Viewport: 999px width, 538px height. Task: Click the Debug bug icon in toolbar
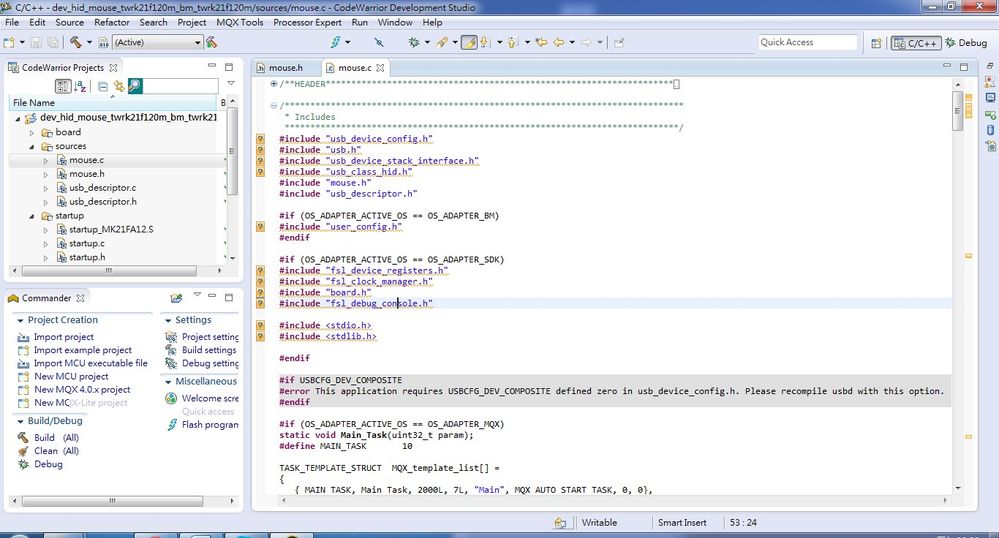(x=413, y=43)
